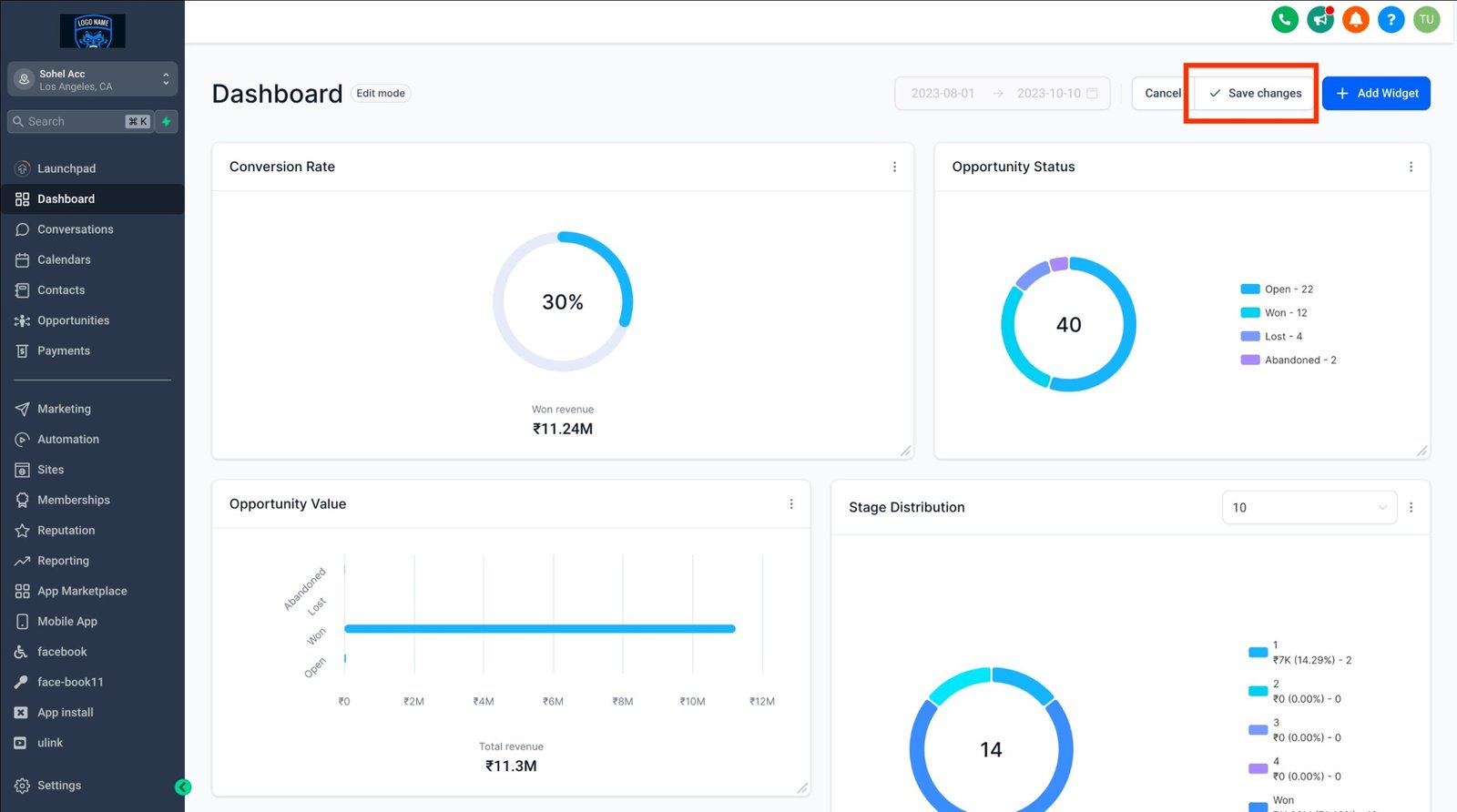Collapse the sidebar with green arrow
Image resolution: width=1457 pixels, height=812 pixels.
tap(183, 787)
